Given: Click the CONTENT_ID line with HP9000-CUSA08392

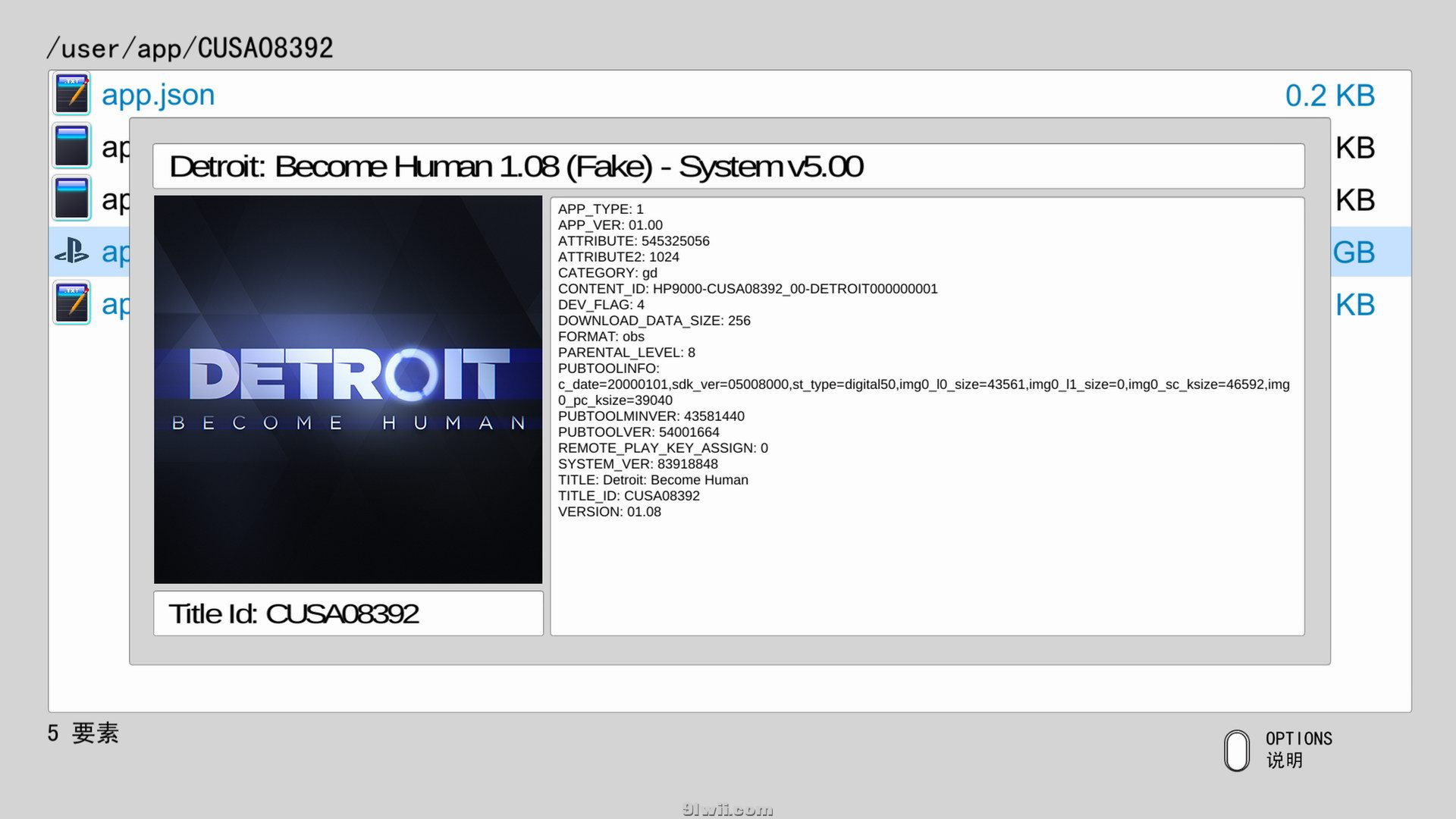Looking at the screenshot, I should (x=748, y=289).
